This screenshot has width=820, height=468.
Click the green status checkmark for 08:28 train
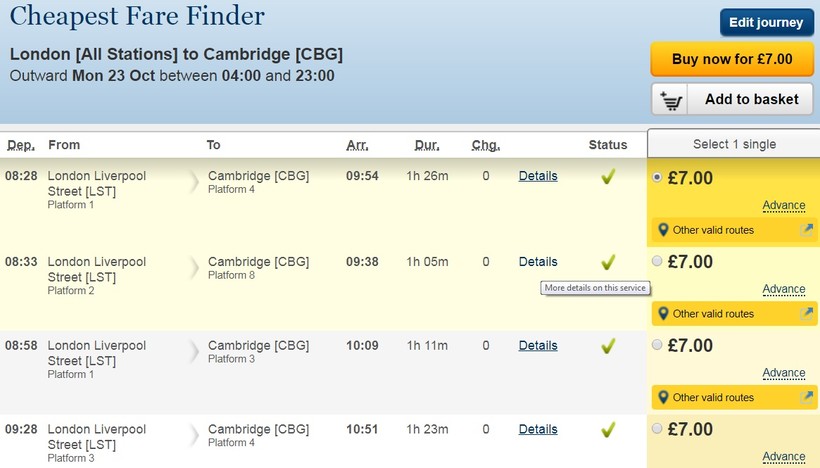pos(607,177)
